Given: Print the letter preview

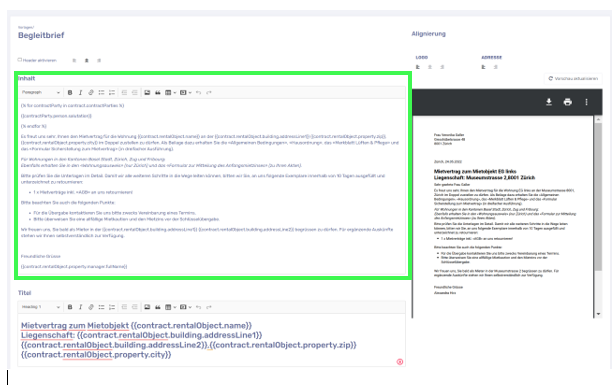Looking at the screenshot, I should 567,102.
